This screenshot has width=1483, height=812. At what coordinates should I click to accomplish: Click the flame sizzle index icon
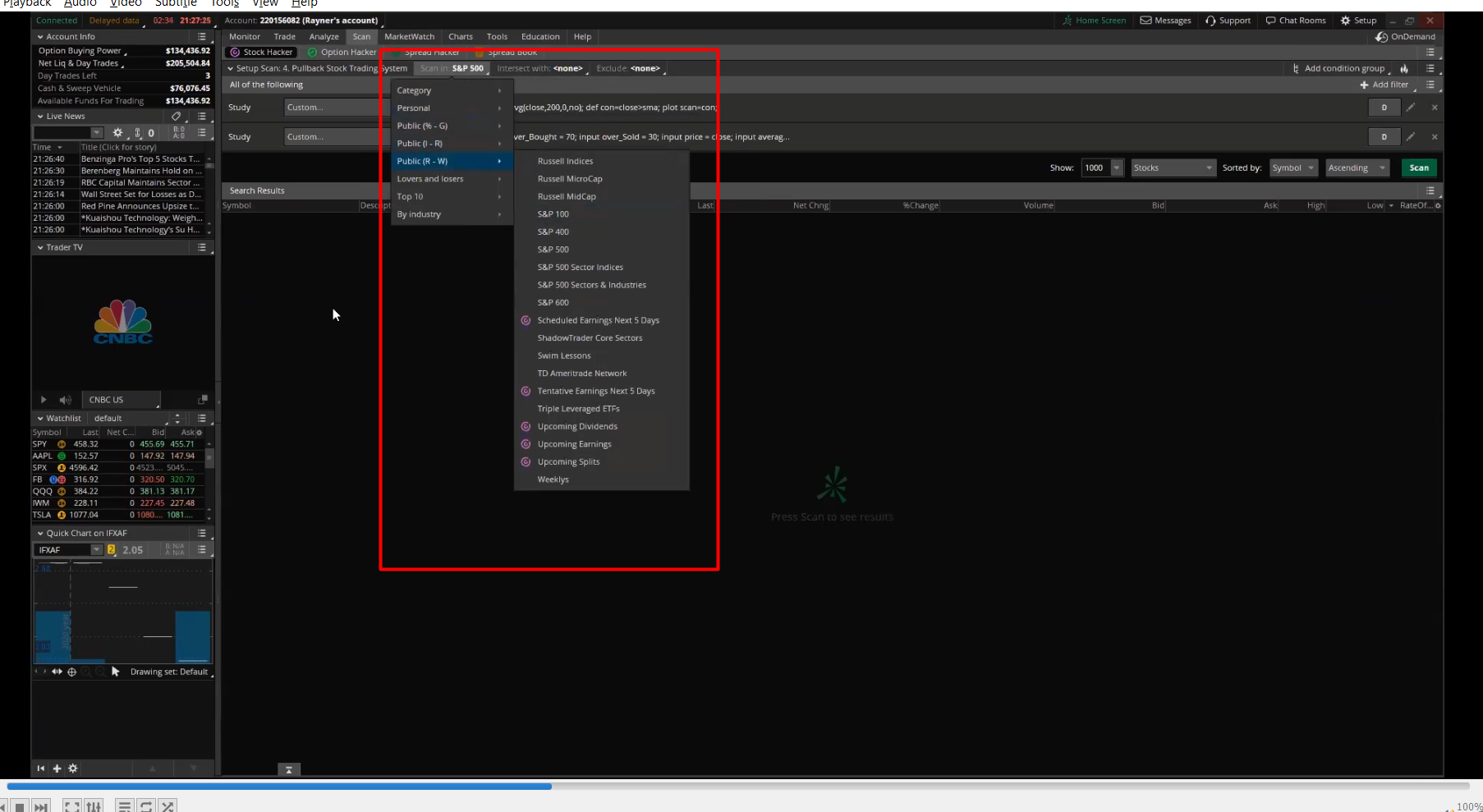[1404, 69]
